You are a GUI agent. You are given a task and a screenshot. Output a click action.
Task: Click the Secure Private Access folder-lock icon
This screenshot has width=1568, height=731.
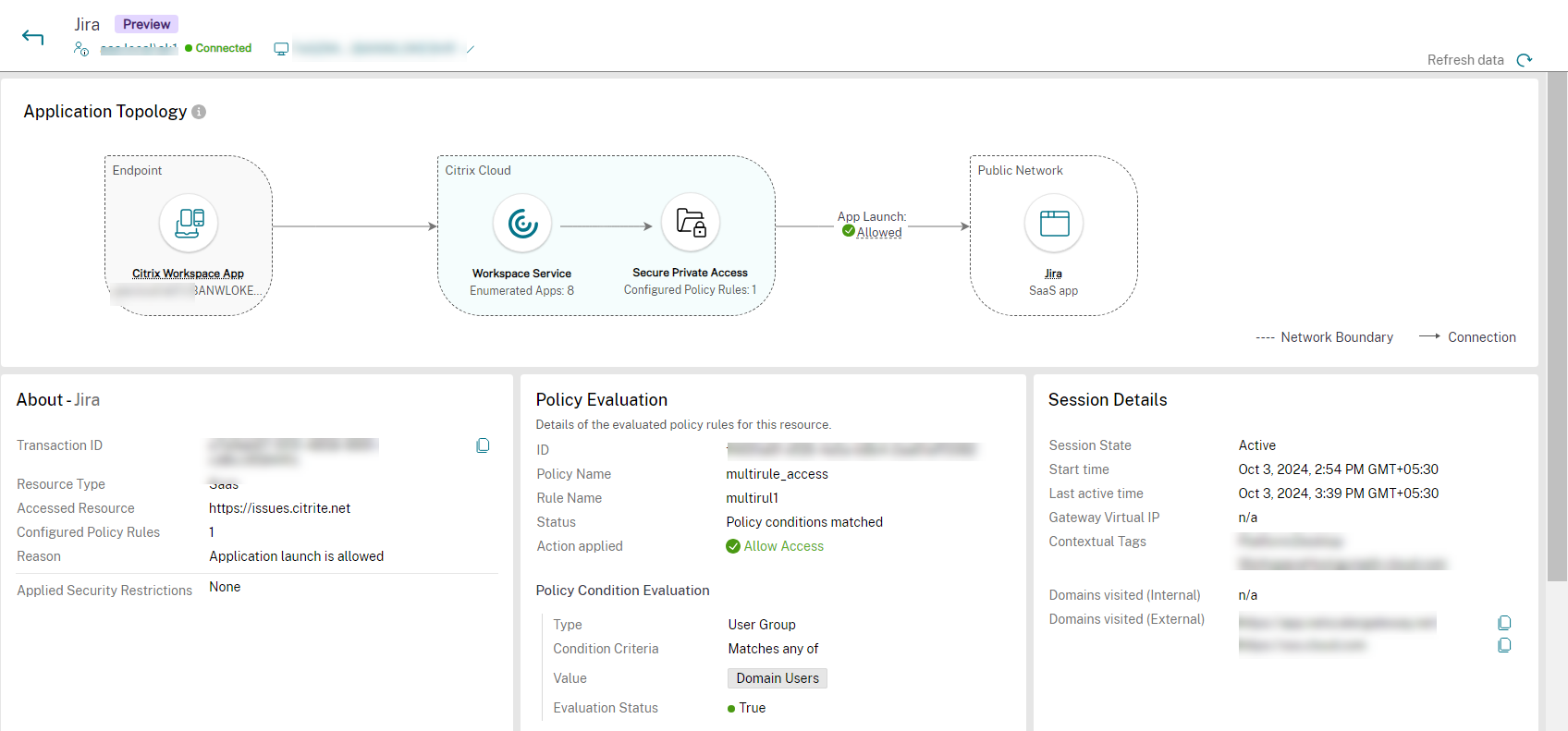691,223
